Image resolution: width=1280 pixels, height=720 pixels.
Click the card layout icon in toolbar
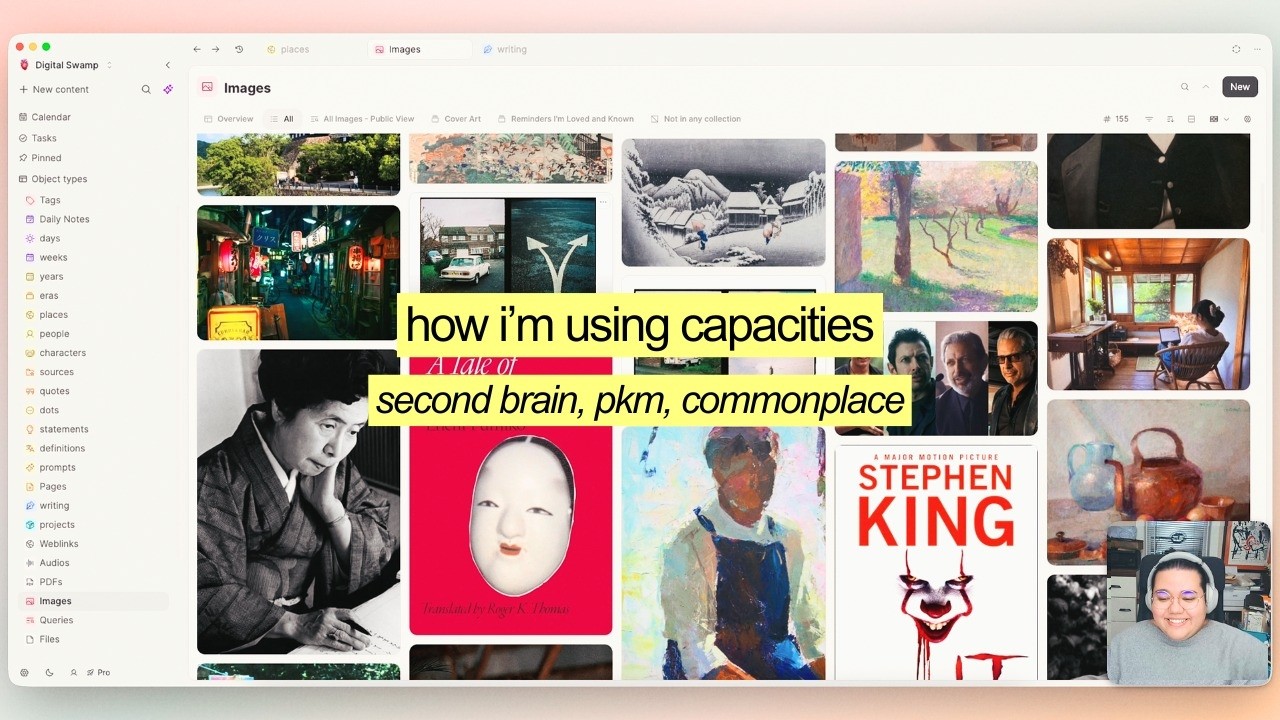coord(1191,119)
